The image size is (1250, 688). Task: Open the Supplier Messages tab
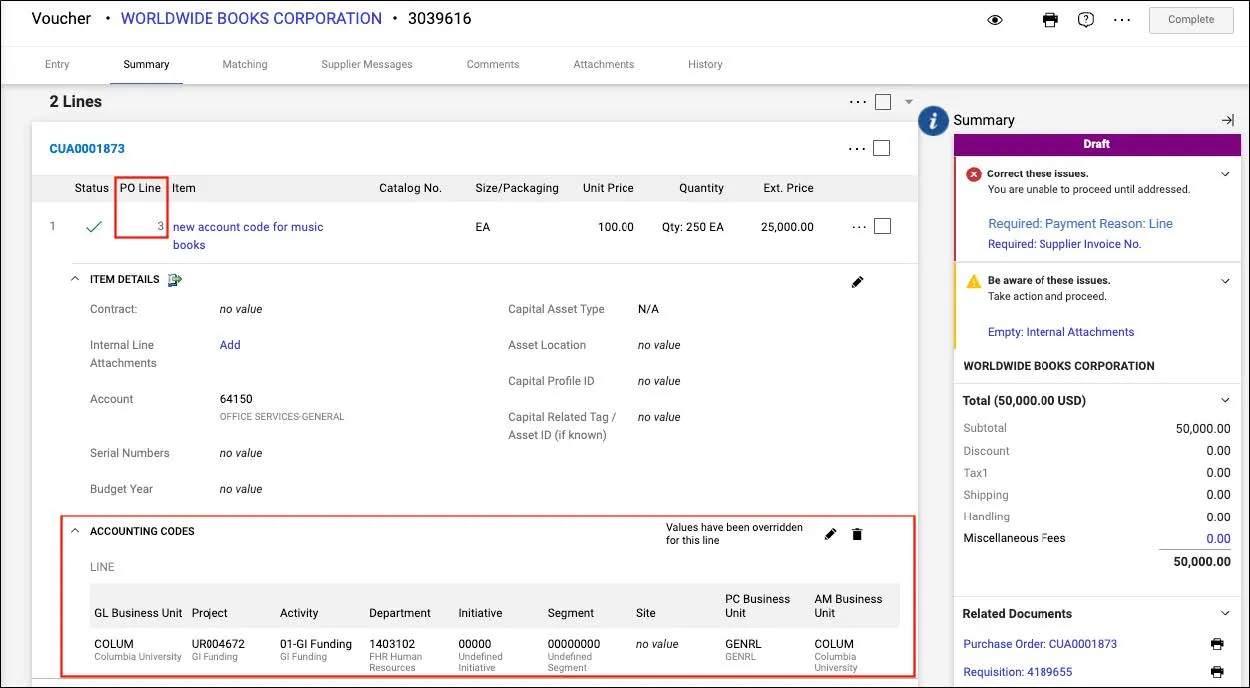coord(367,64)
